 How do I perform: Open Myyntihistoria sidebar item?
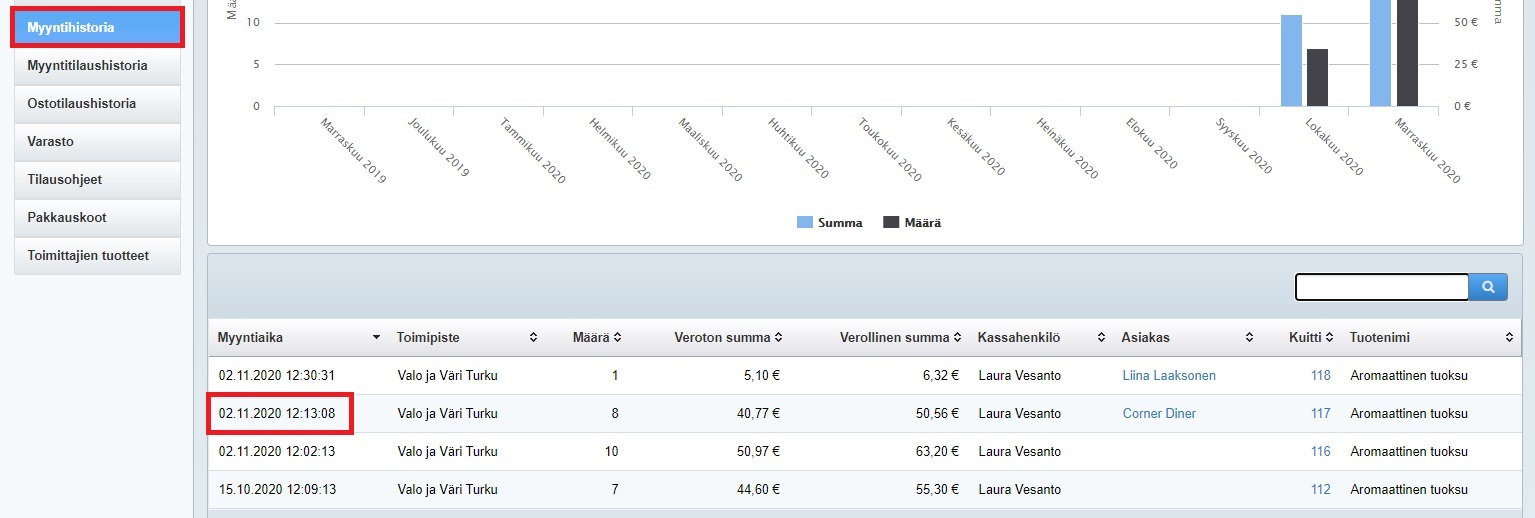pyautogui.click(x=97, y=28)
